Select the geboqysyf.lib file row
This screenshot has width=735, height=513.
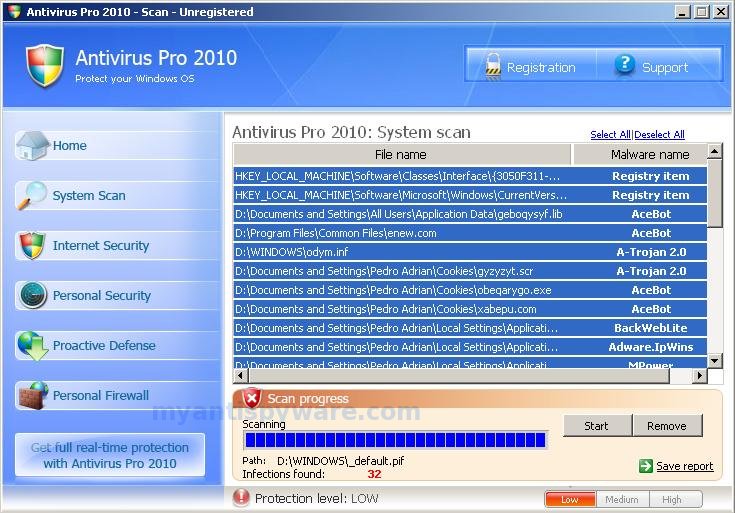470,214
